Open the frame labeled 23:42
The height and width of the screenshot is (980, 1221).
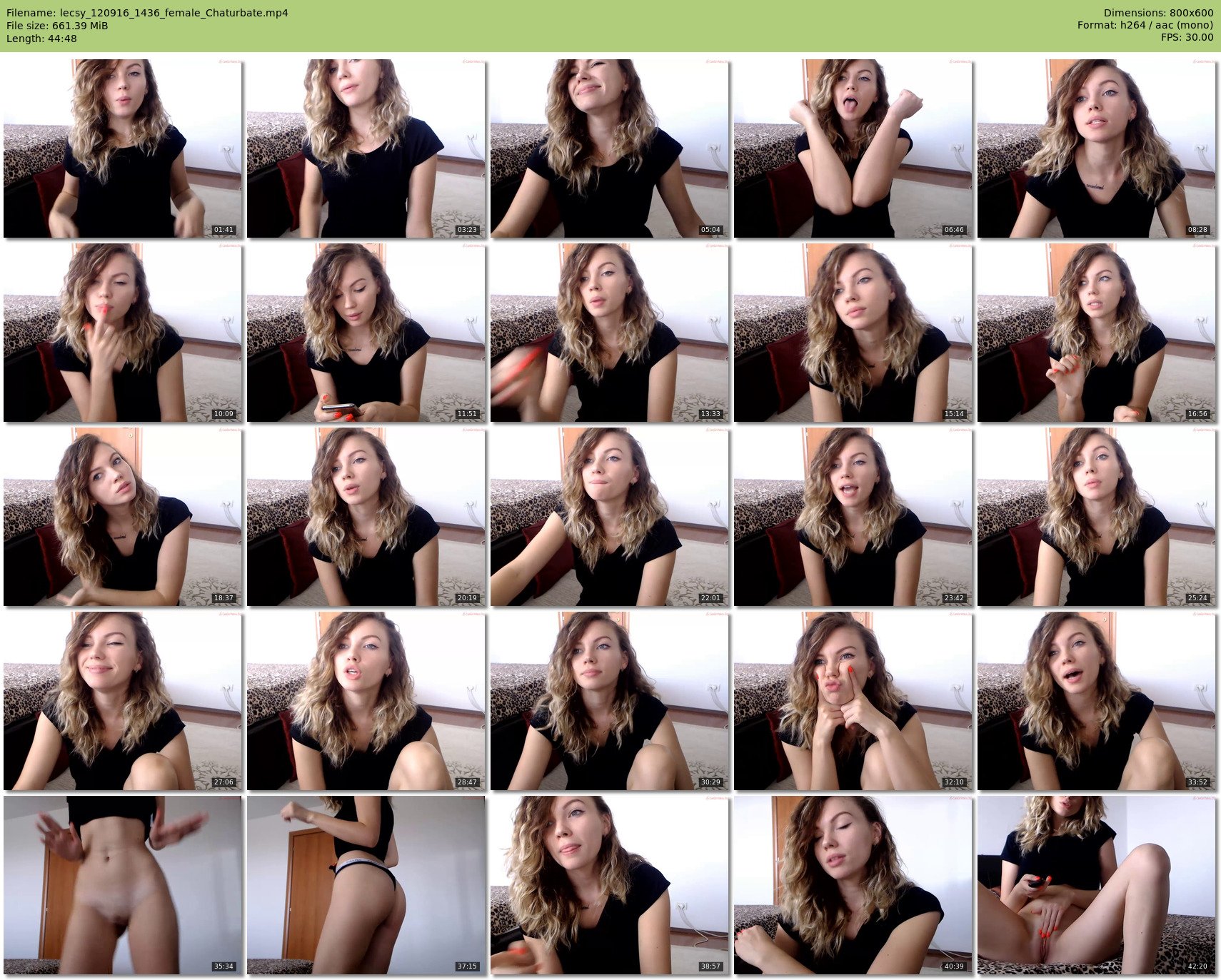point(853,517)
